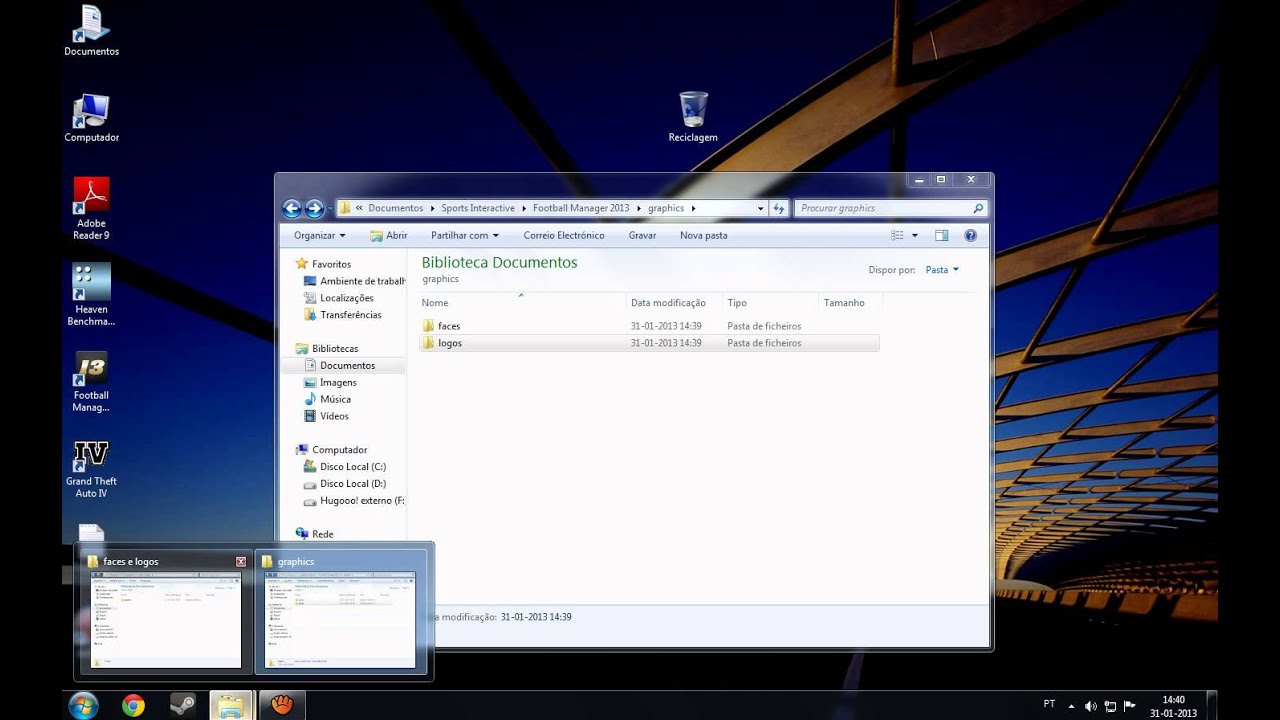Open Heaven Benchmark desktop shortcut

[x=91, y=295]
